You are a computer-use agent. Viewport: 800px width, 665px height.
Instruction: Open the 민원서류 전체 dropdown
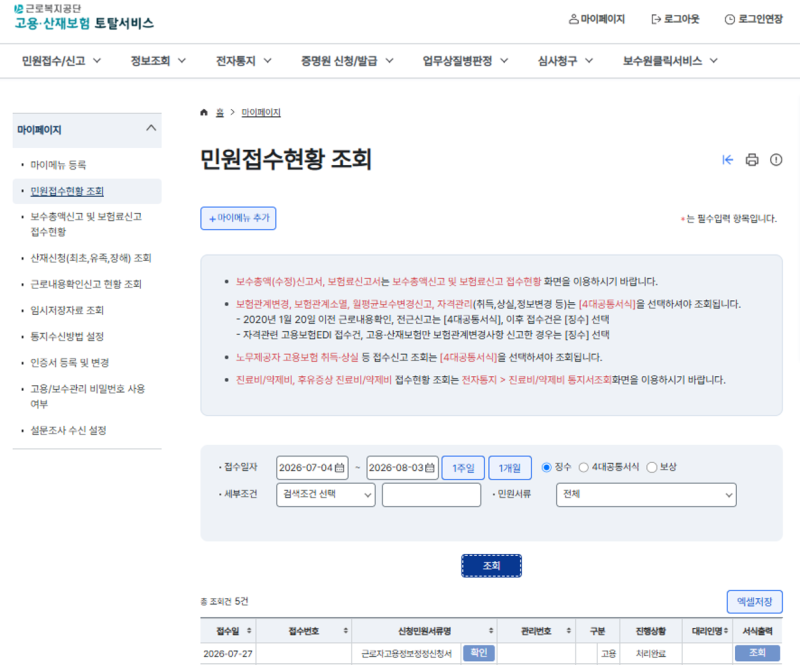(646, 495)
